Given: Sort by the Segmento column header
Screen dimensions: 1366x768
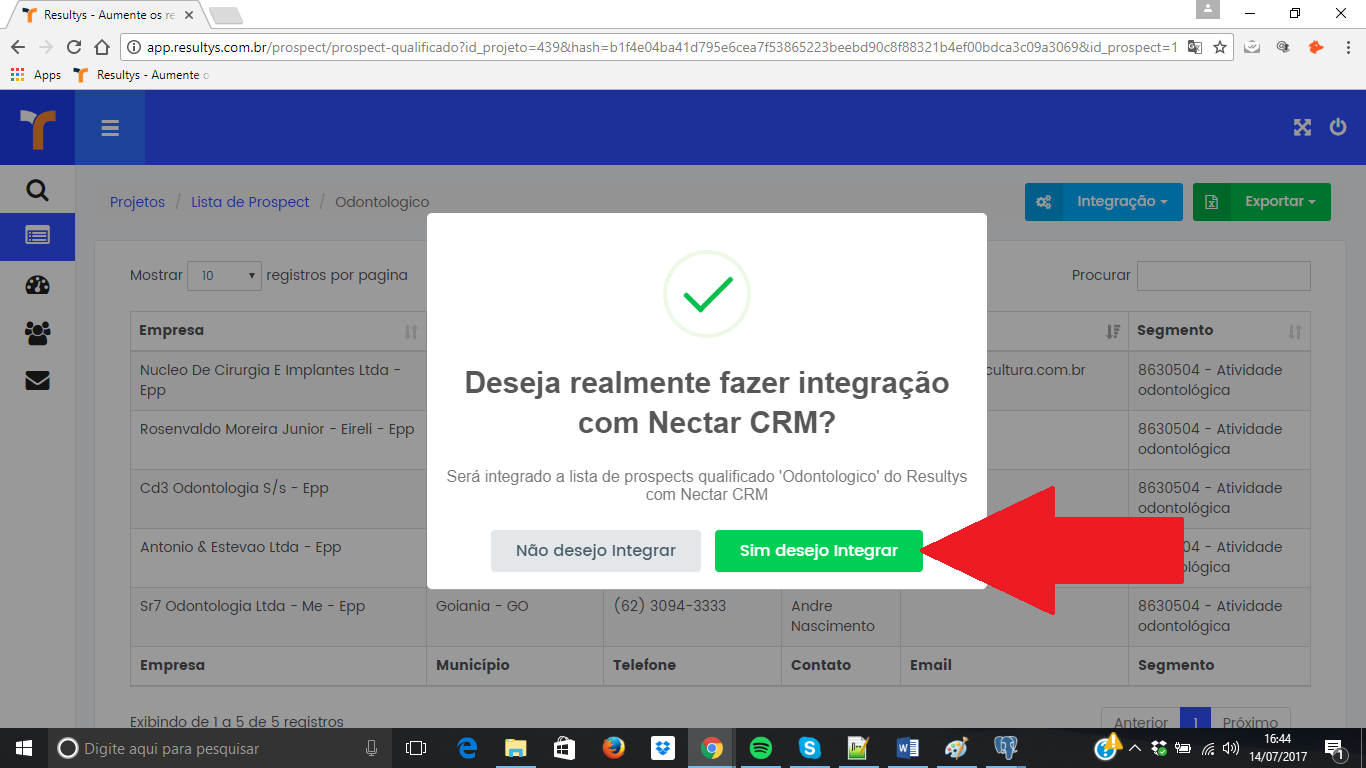Looking at the screenshot, I should click(1219, 331).
